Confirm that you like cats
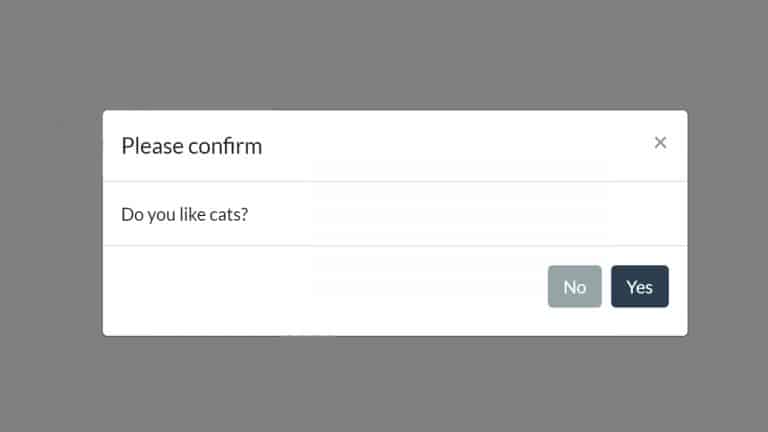This screenshot has height=432, width=768. pyautogui.click(x=639, y=287)
